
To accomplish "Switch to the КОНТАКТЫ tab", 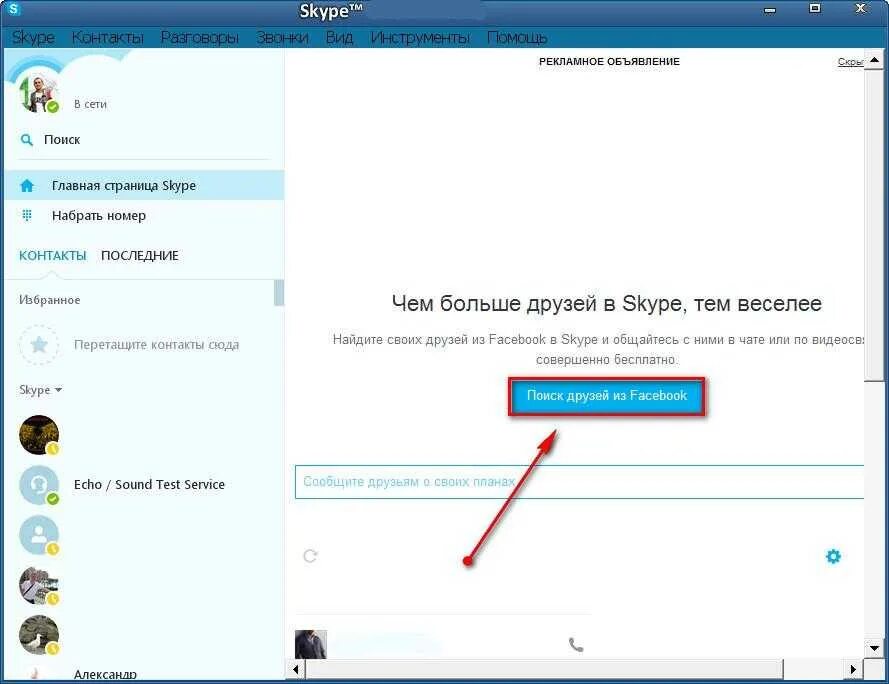I will click(x=52, y=255).
